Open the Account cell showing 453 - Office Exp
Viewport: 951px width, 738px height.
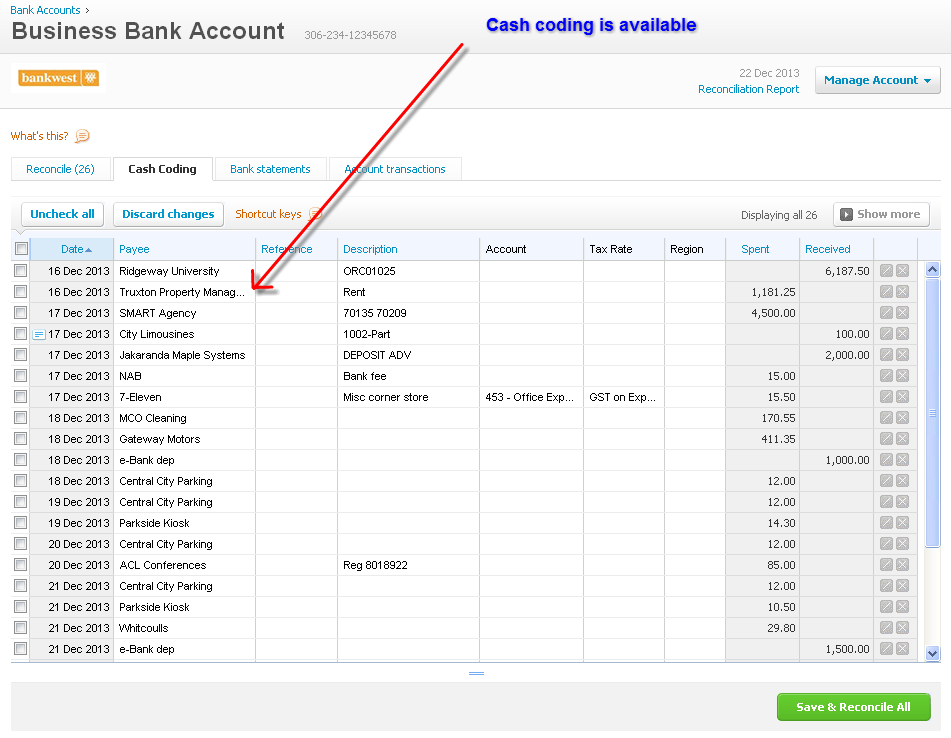[531, 397]
